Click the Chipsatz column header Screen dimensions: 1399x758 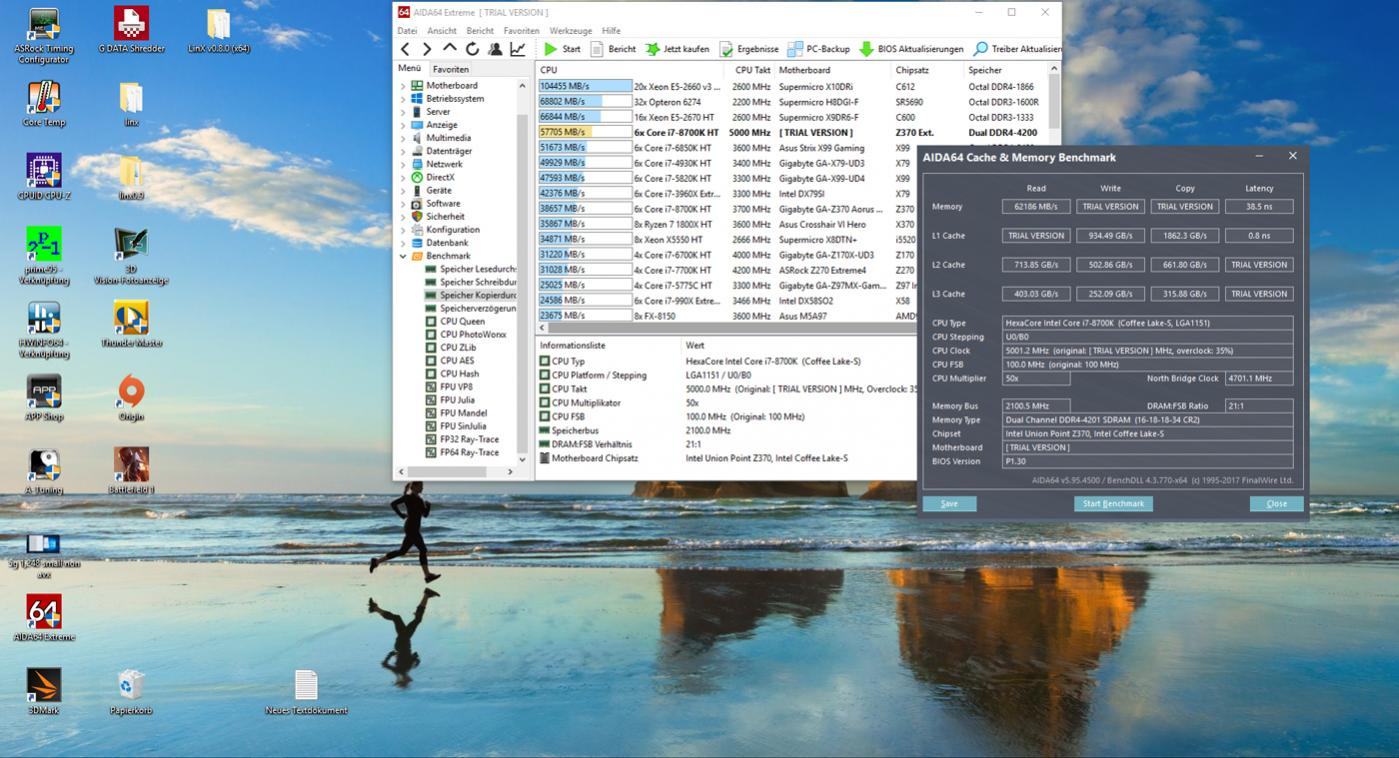click(x=927, y=70)
